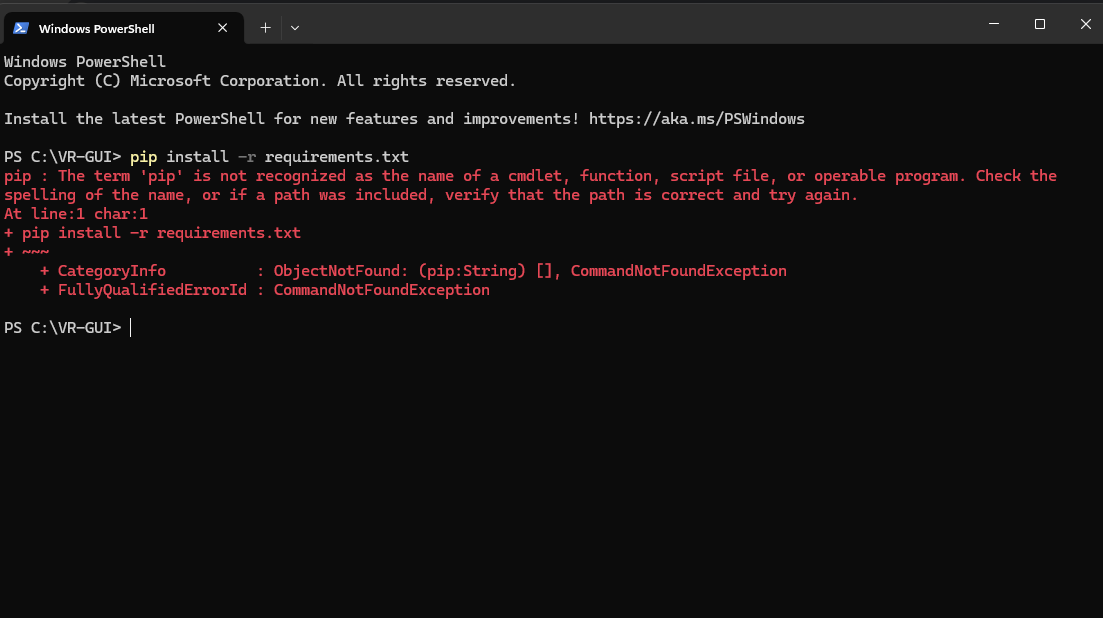Click 'ObjectNotFound' in the error output
This screenshot has height=618, width=1103.
click(x=336, y=271)
